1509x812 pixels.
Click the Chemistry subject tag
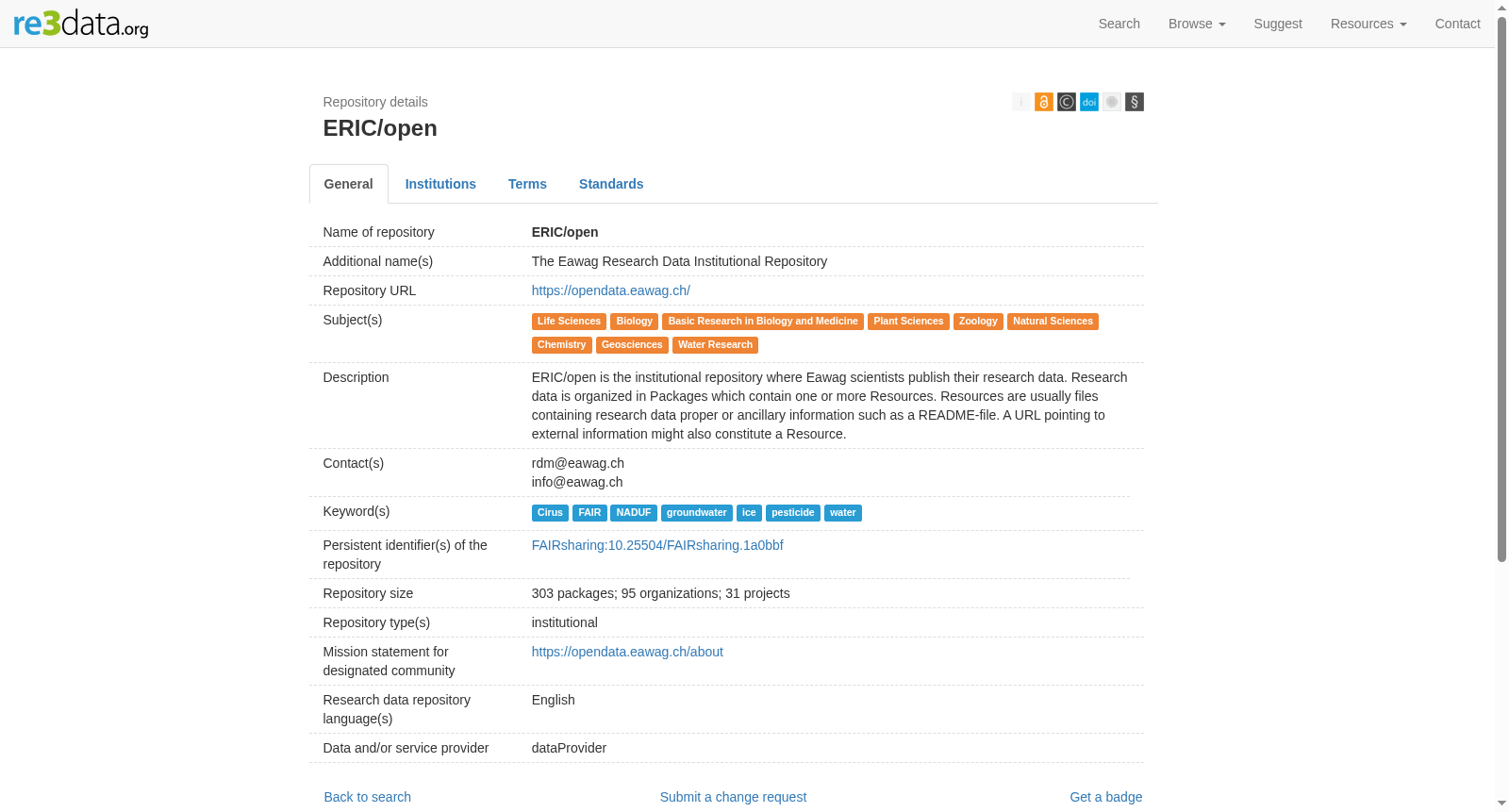(562, 345)
